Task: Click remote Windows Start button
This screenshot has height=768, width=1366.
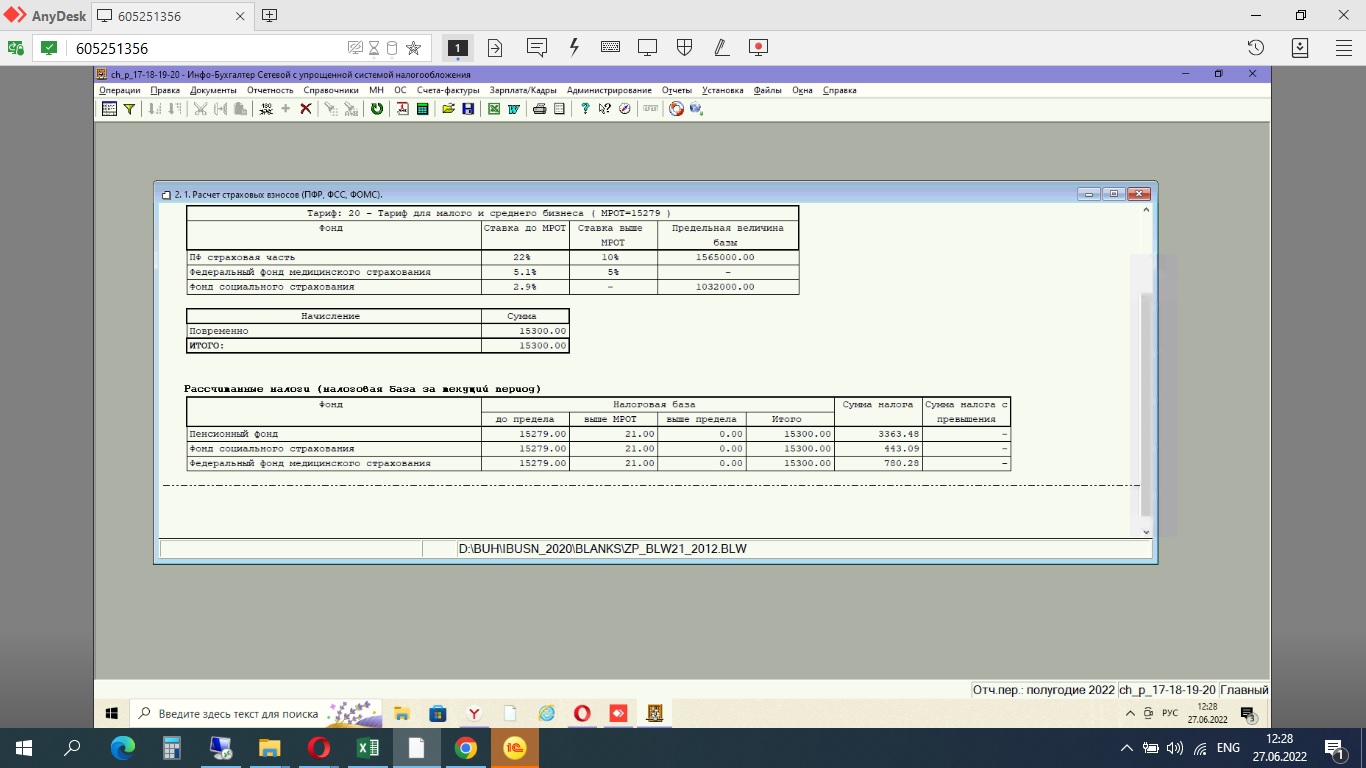Action: (112, 713)
